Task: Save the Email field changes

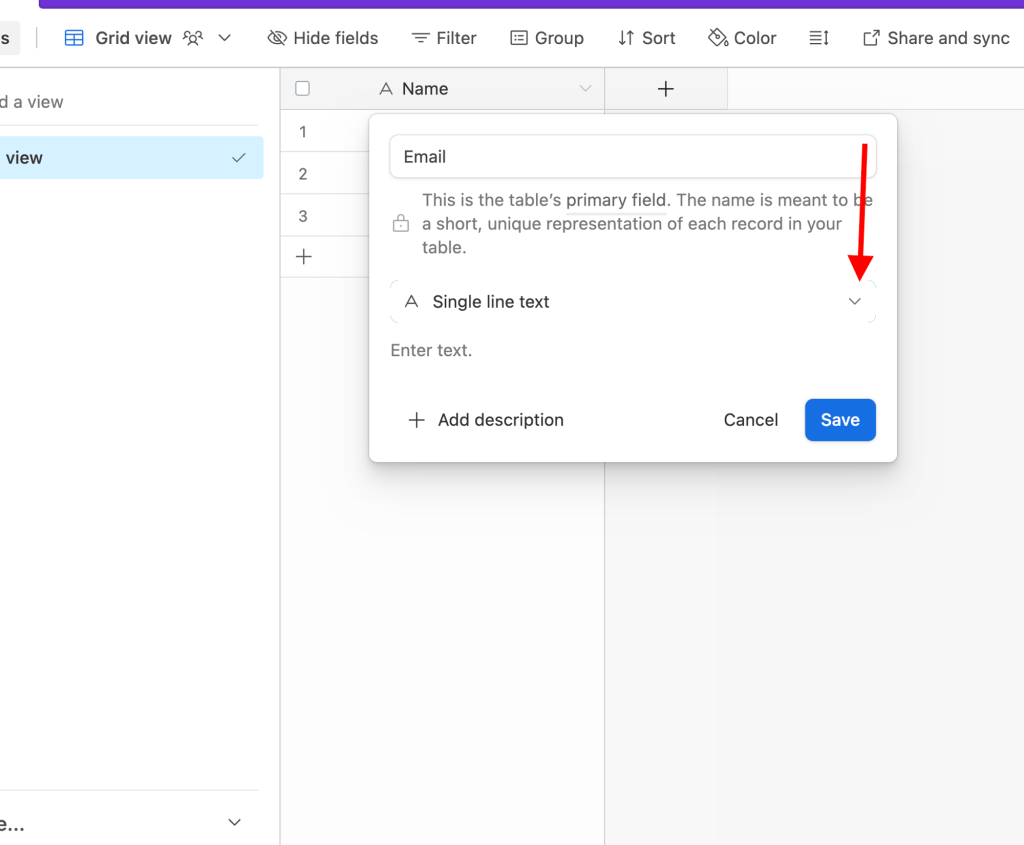Action: pyautogui.click(x=839, y=420)
